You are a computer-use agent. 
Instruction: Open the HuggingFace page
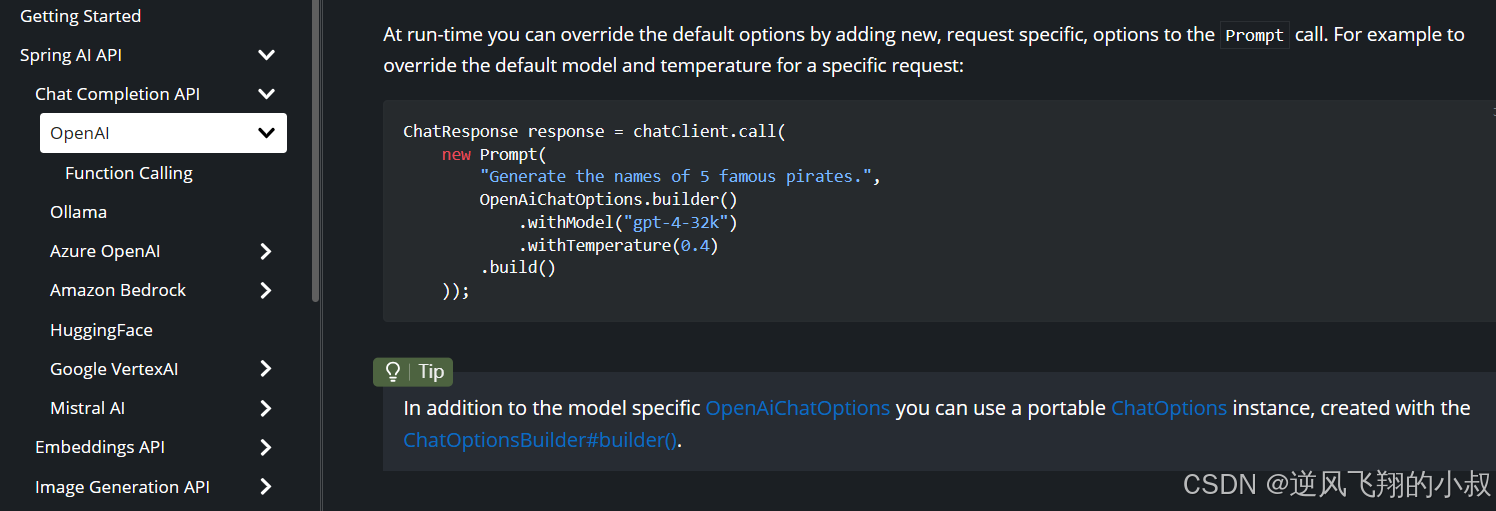click(101, 330)
